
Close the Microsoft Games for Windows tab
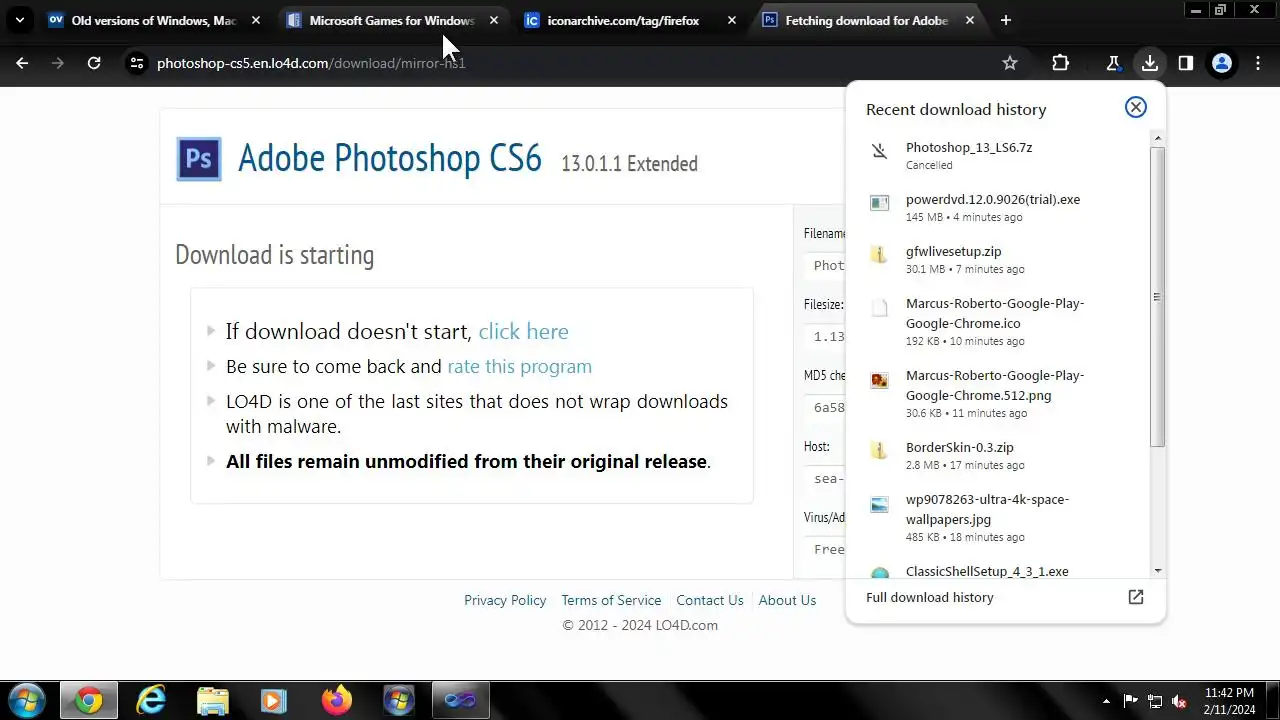tap(494, 20)
